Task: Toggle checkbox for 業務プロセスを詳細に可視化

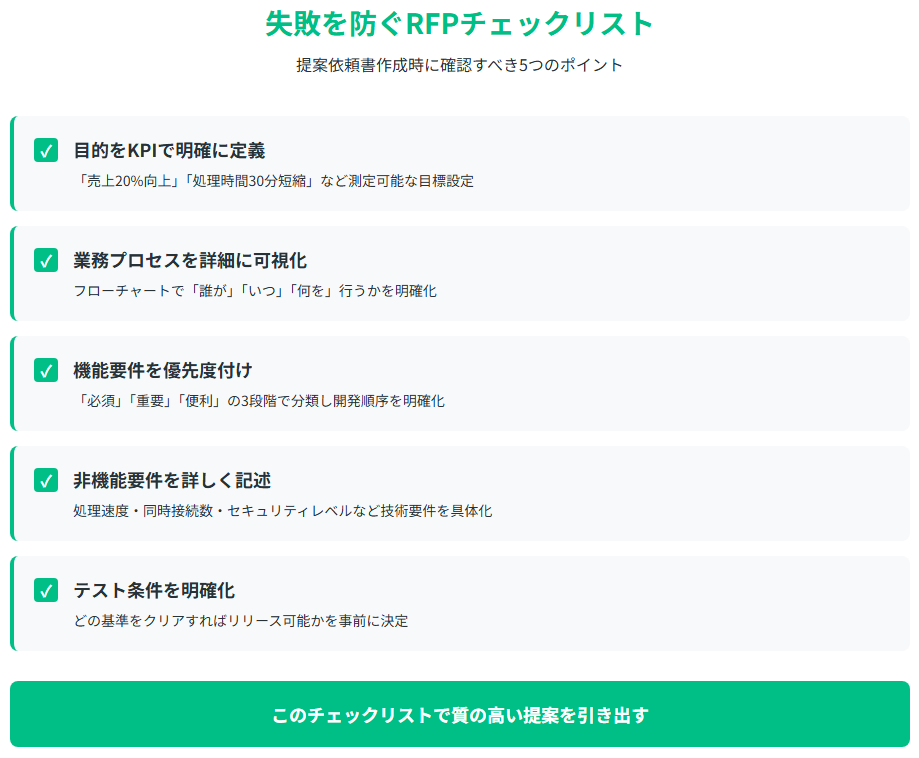Action: [46, 260]
